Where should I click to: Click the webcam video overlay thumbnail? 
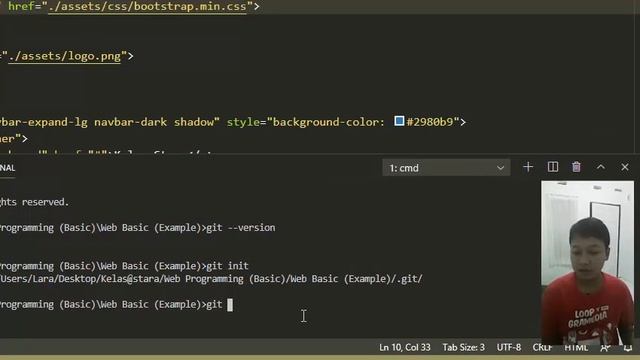click(x=587, y=263)
